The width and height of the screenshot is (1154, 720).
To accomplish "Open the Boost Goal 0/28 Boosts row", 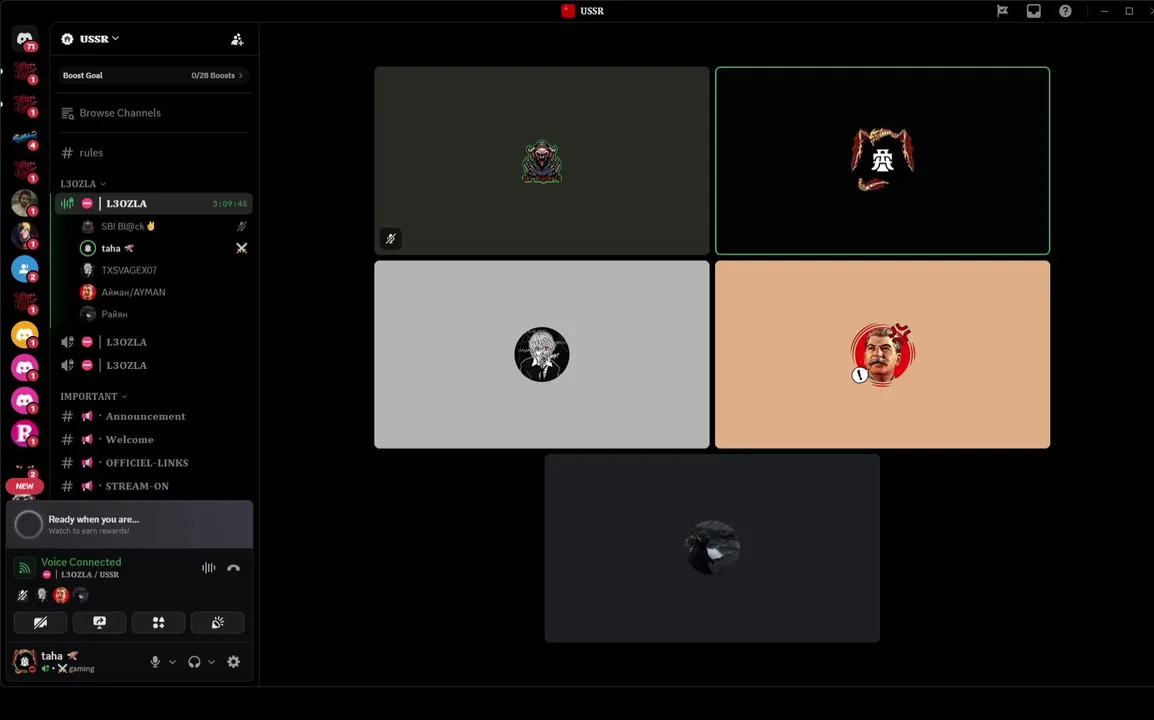I will click(153, 75).
